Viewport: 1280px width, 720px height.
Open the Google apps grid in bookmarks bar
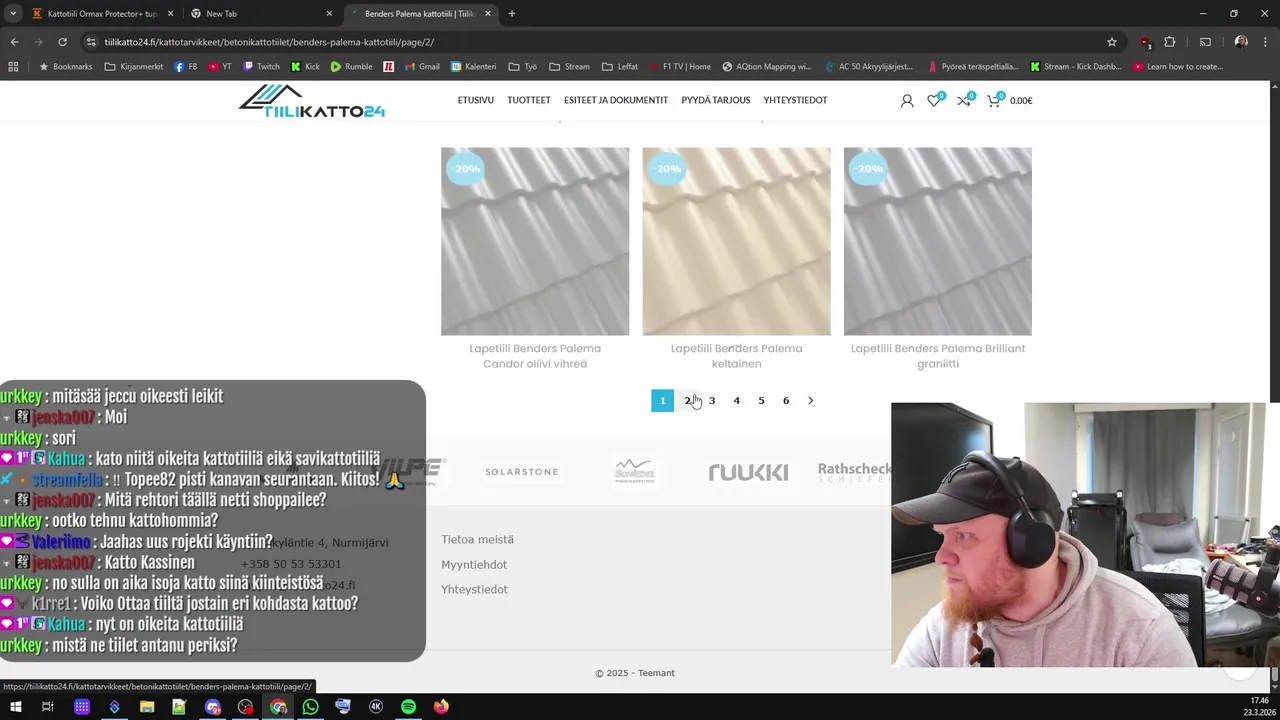pos(13,67)
